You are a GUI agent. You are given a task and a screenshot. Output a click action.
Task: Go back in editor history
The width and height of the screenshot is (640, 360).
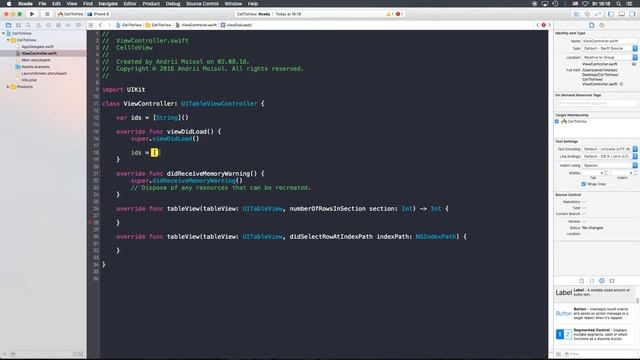pyautogui.click(x=100, y=25)
